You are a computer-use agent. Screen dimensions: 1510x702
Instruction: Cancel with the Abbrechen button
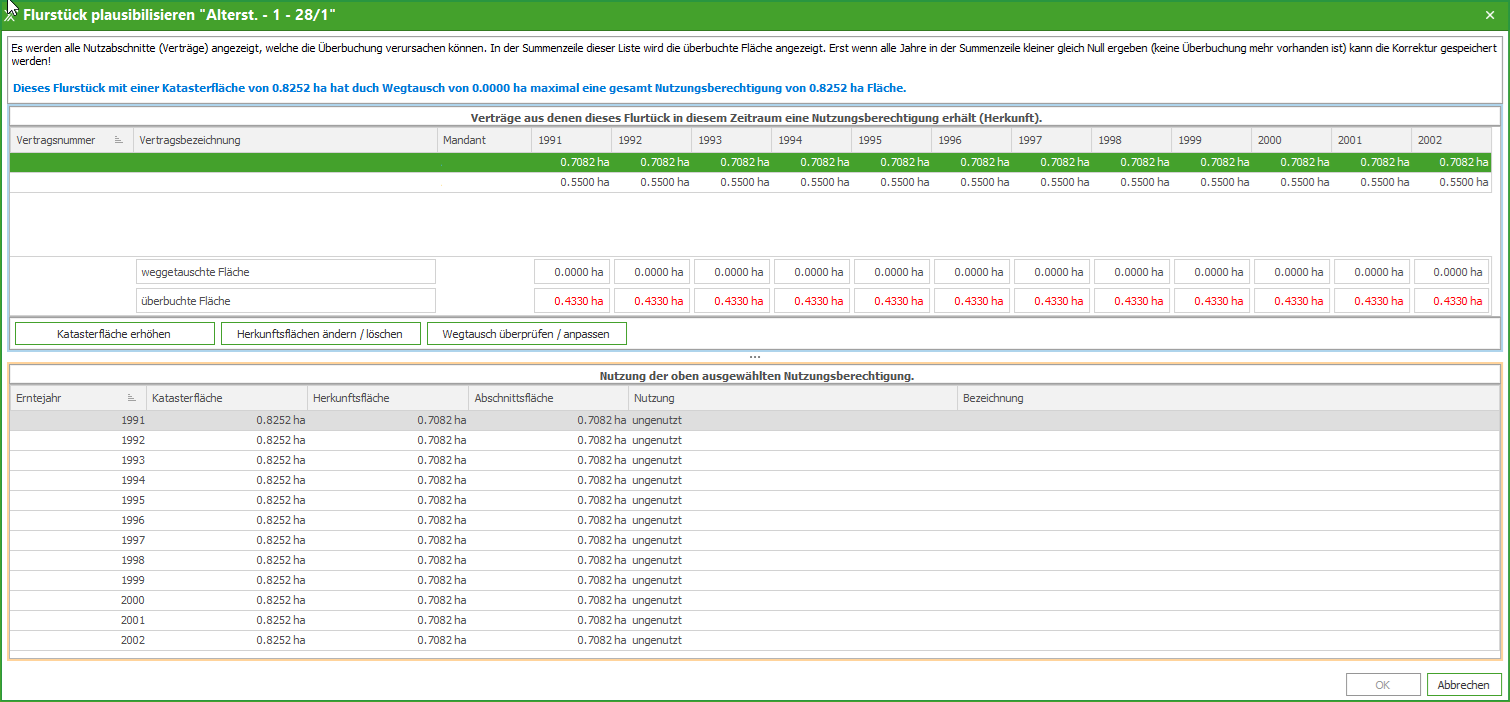click(x=1464, y=685)
